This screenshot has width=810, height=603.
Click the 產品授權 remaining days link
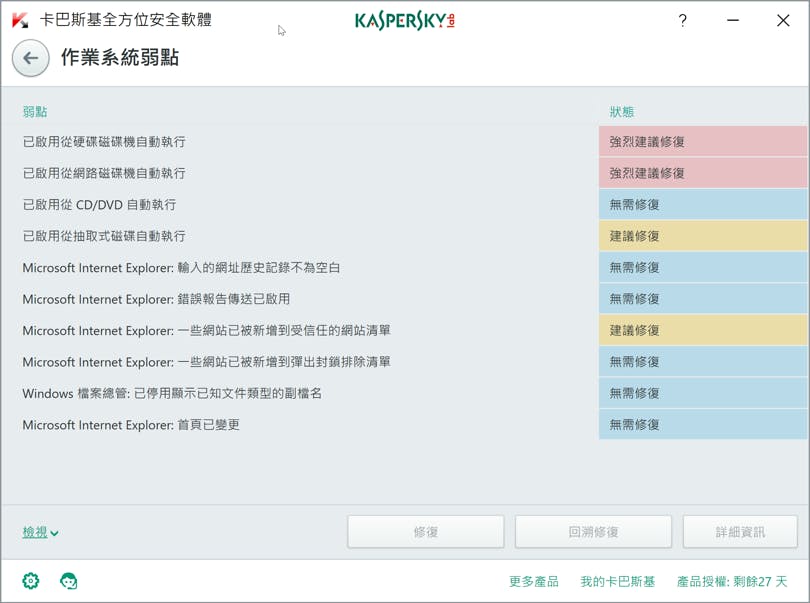732,581
